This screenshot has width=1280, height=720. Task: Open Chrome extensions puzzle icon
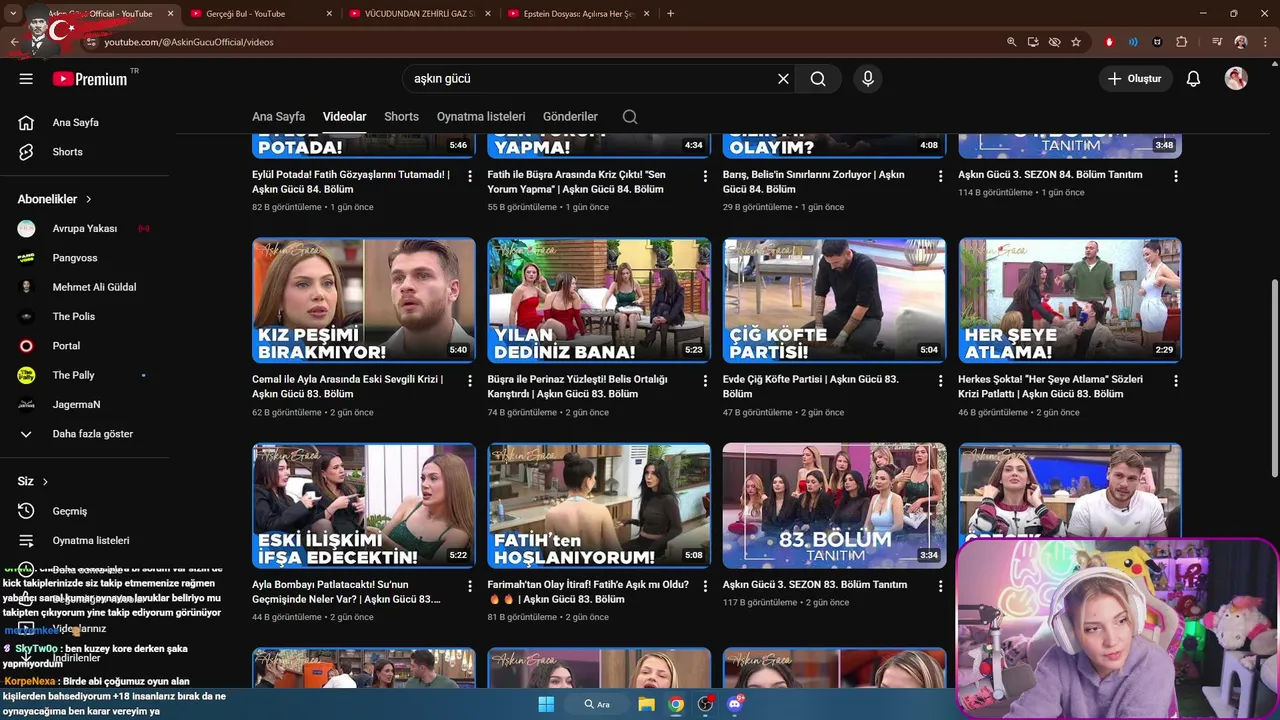(x=1182, y=42)
